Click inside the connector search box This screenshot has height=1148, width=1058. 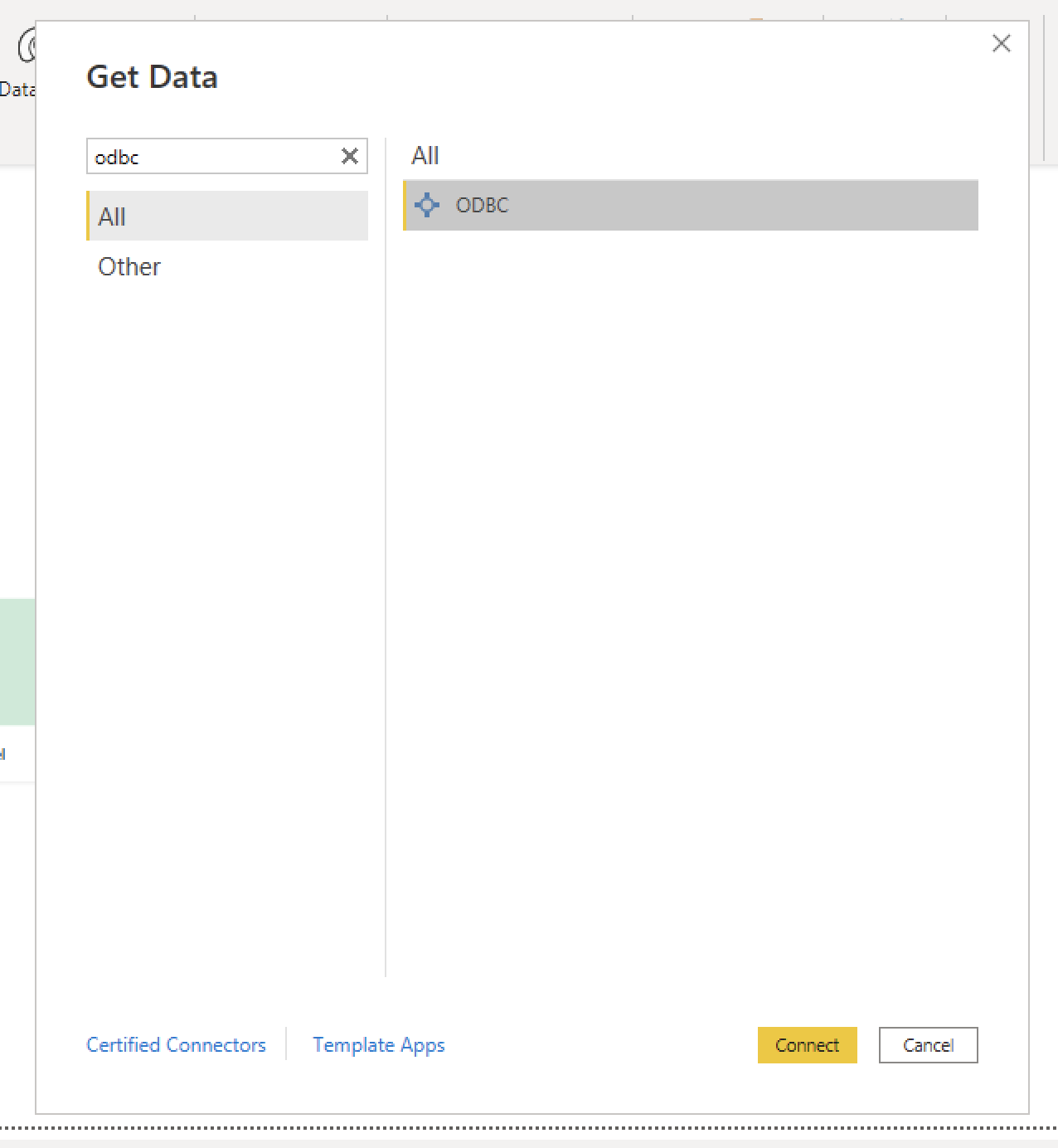pyautogui.click(x=211, y=157)
